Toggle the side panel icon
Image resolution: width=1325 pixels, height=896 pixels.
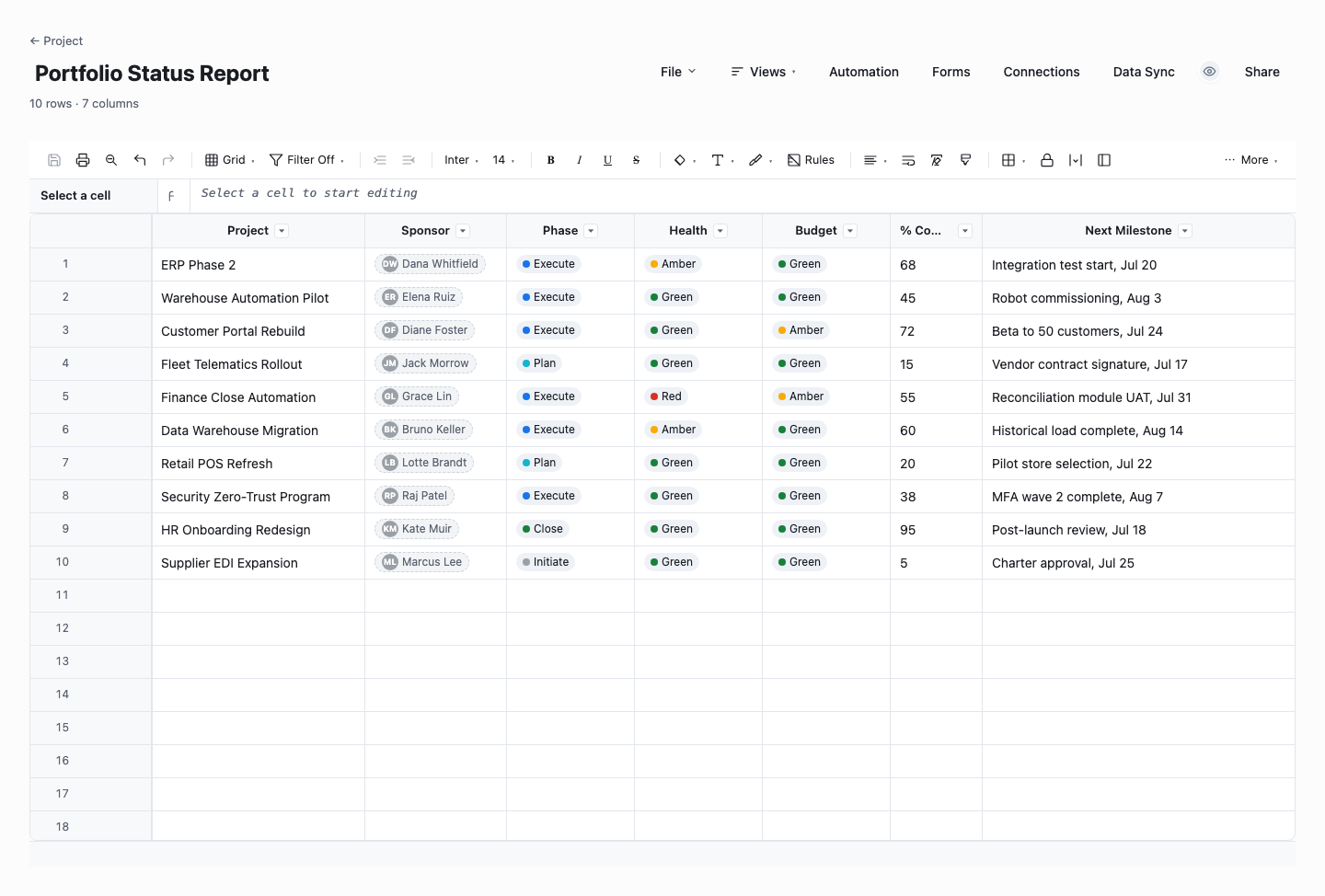pos(1104,160)
